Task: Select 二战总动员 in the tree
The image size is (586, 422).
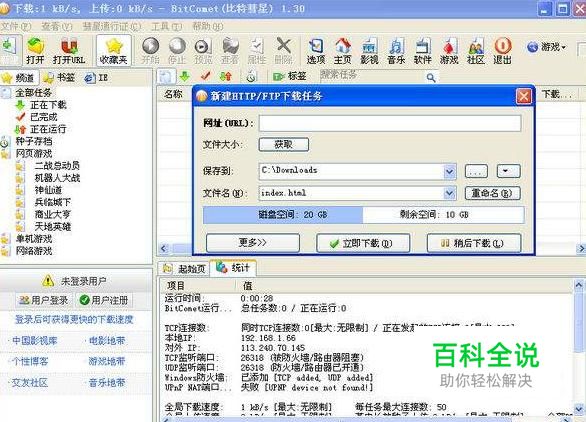Action: (57, 166)
